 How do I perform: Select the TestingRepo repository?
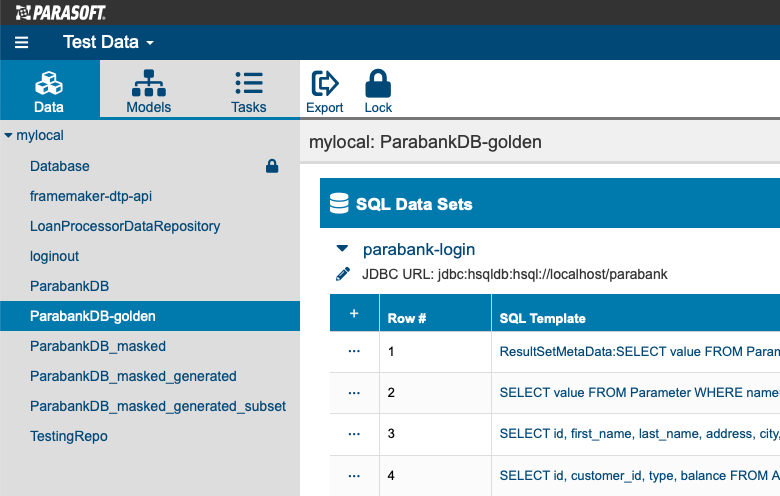(x=69, y=436)
